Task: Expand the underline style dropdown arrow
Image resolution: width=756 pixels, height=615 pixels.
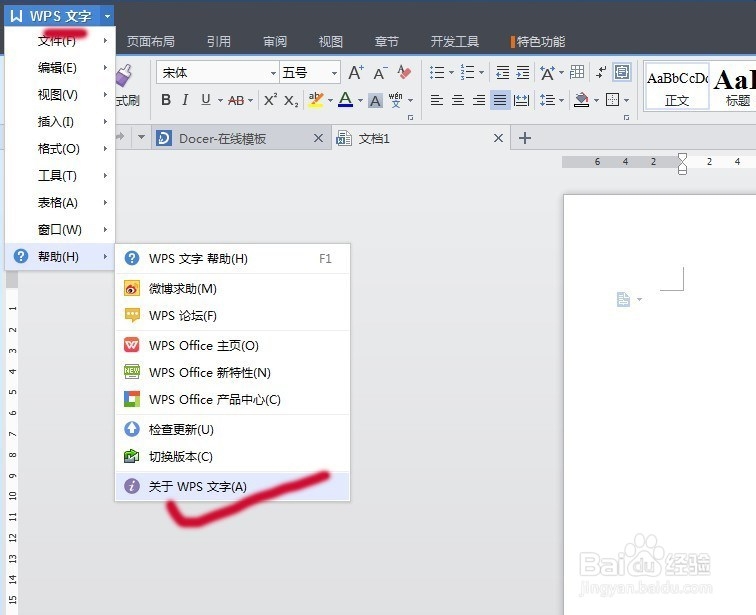Action: coord(220,100)
